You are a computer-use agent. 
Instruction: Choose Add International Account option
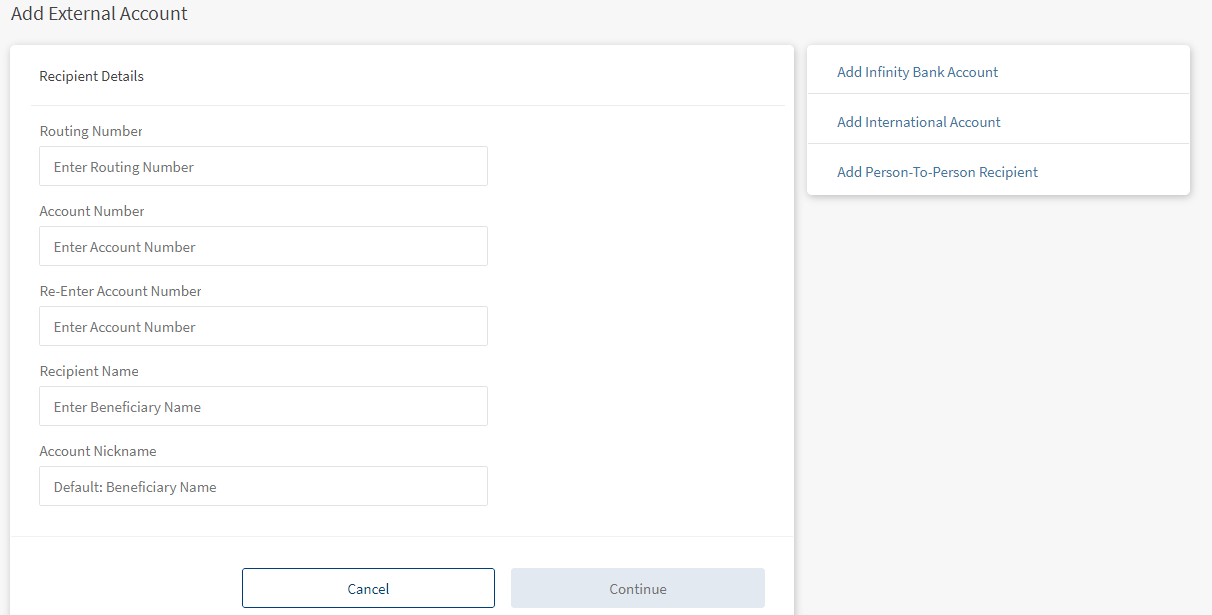[x=918, y=122]
